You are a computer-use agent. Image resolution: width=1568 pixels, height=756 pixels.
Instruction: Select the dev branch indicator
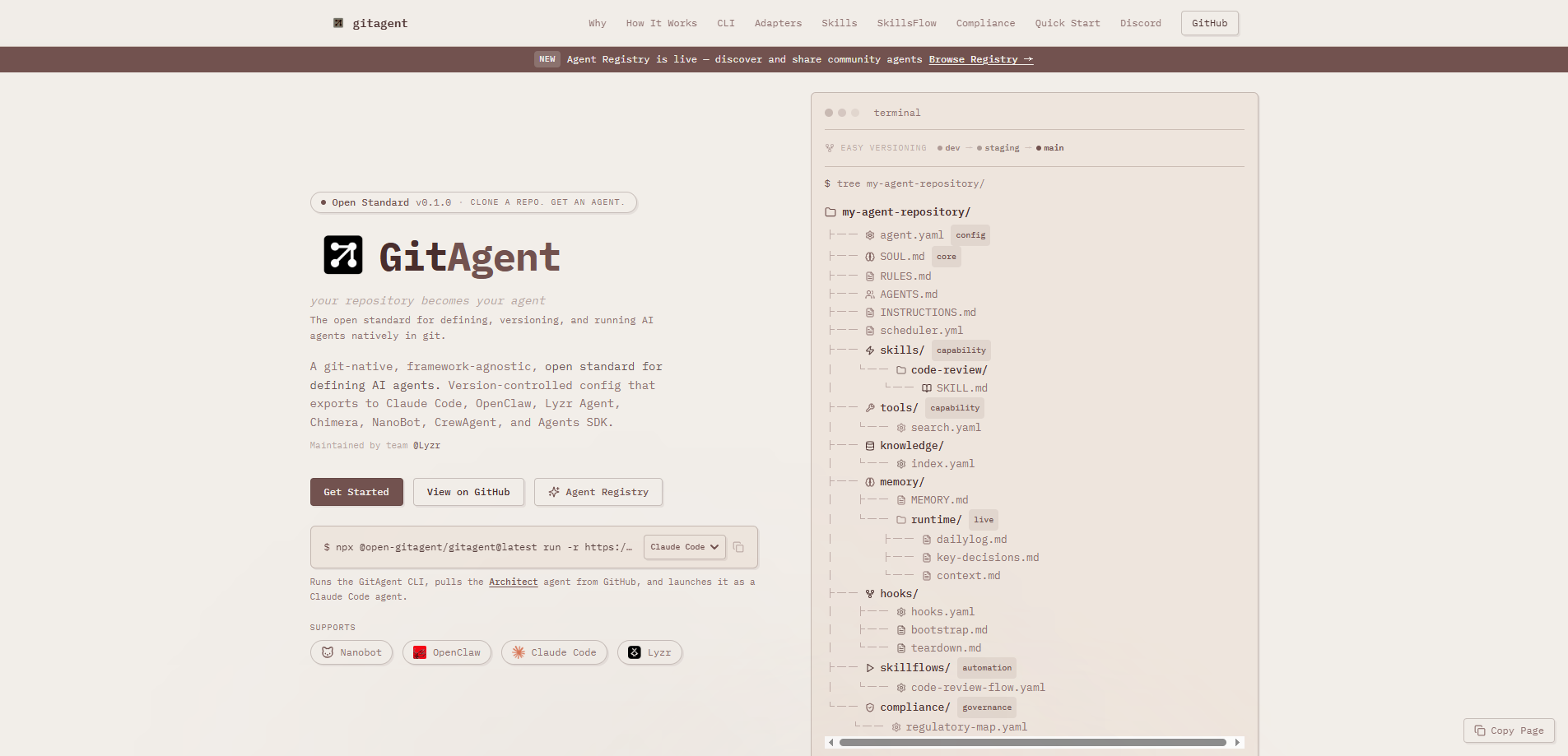tap(949, 148)
